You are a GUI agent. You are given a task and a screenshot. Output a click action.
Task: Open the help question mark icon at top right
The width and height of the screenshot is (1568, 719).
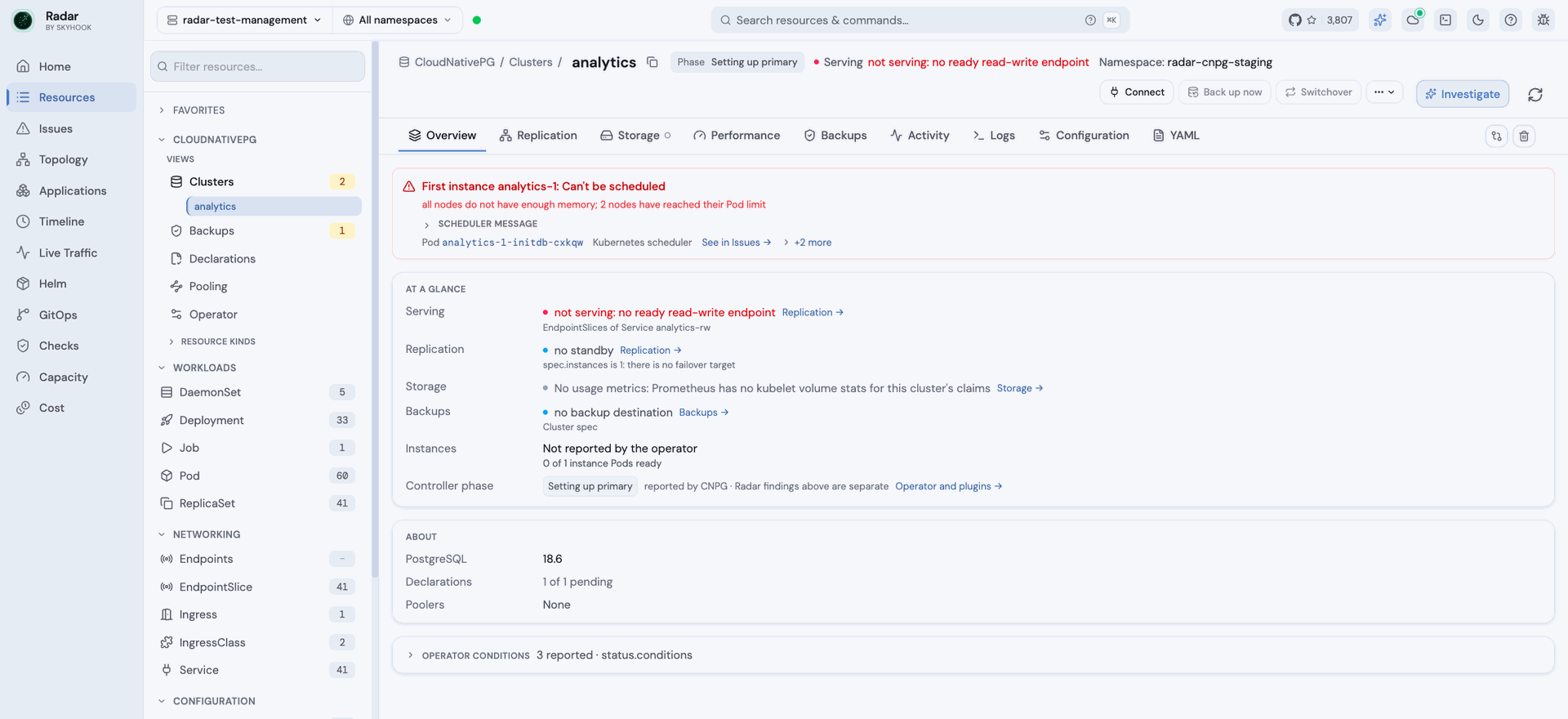1511,20
